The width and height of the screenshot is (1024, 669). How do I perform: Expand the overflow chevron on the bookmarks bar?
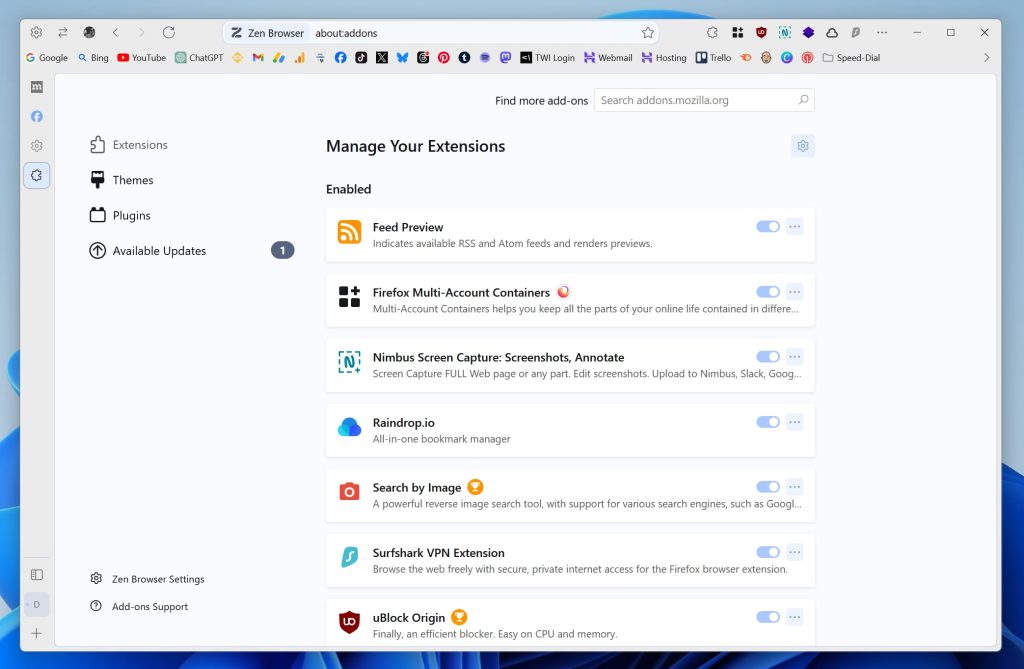tap(986, 57)
